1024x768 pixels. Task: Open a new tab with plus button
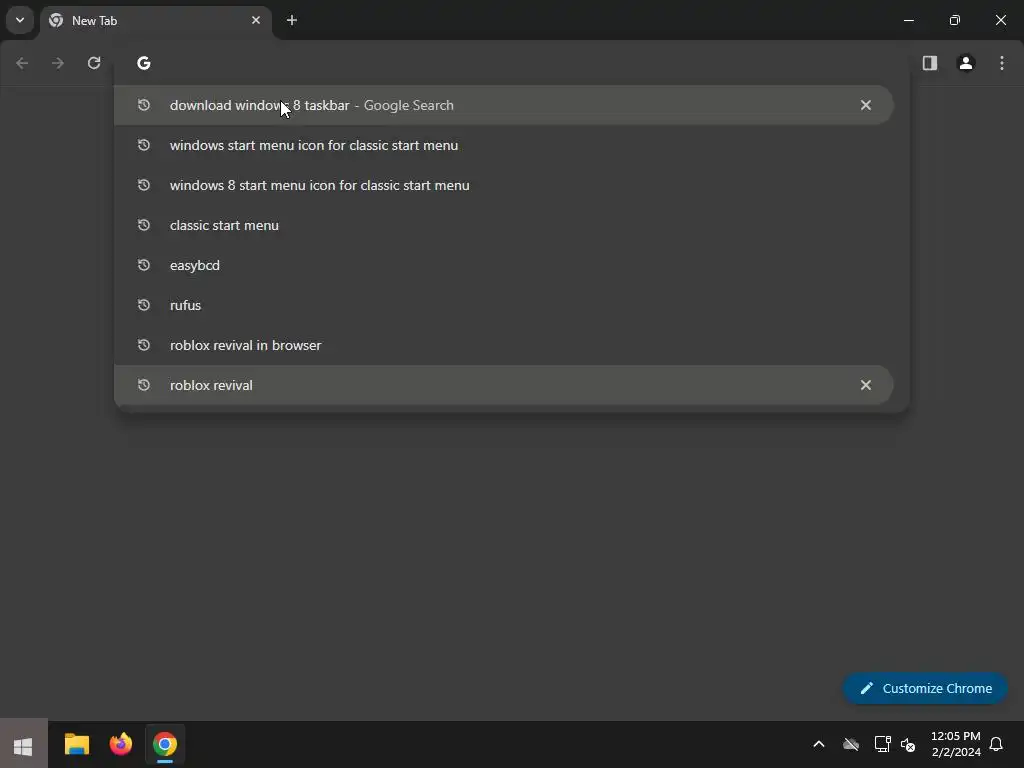(292, 20)
